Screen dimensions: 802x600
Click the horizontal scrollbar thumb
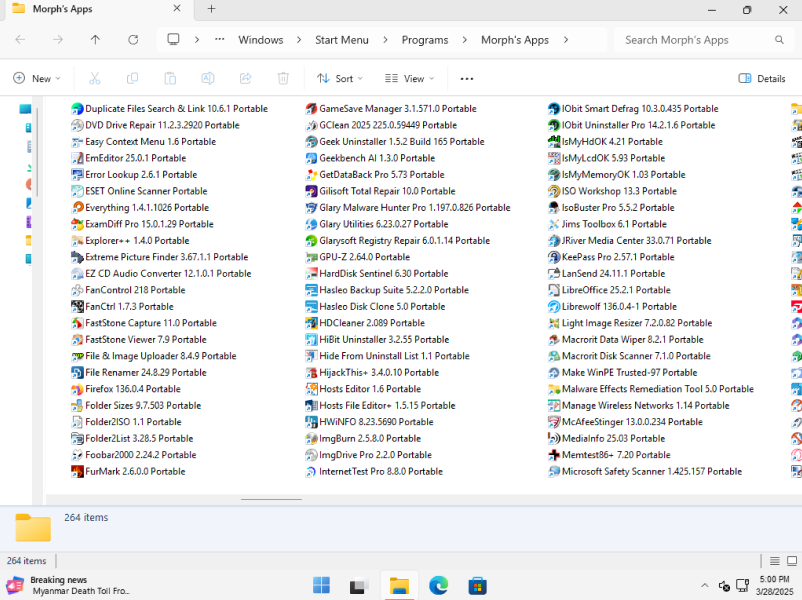click(x=271, y=499)
